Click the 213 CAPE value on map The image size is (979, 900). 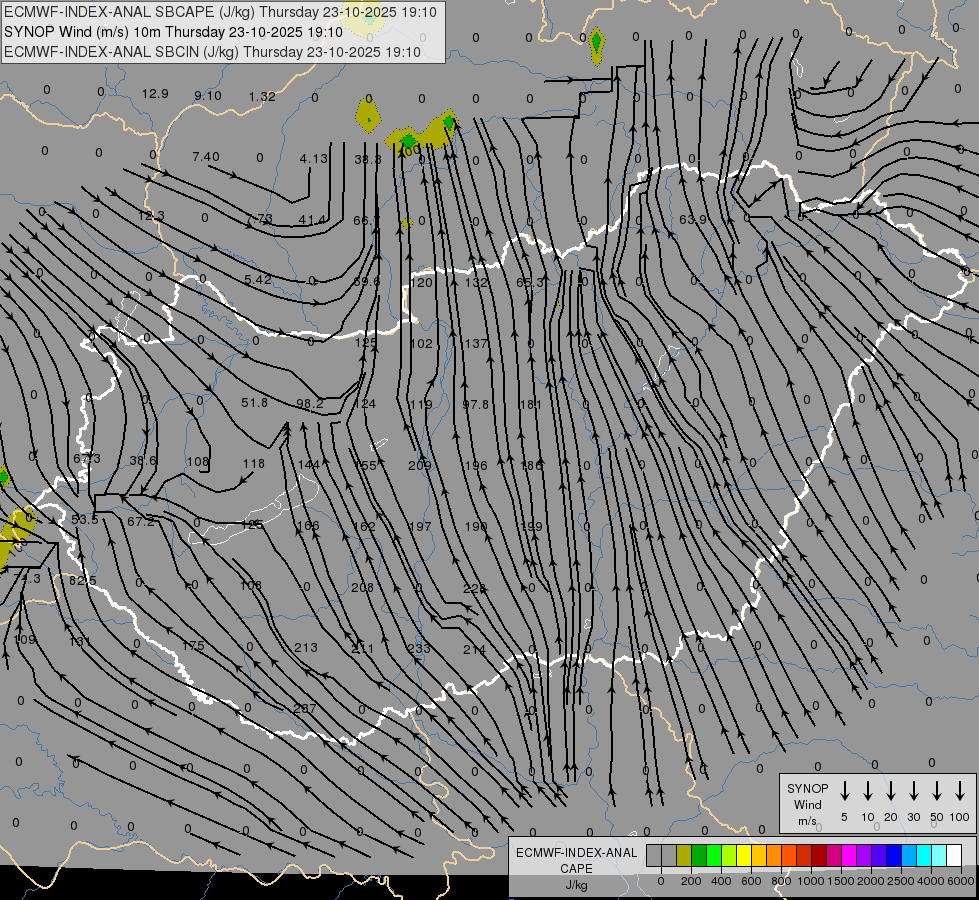305,648
